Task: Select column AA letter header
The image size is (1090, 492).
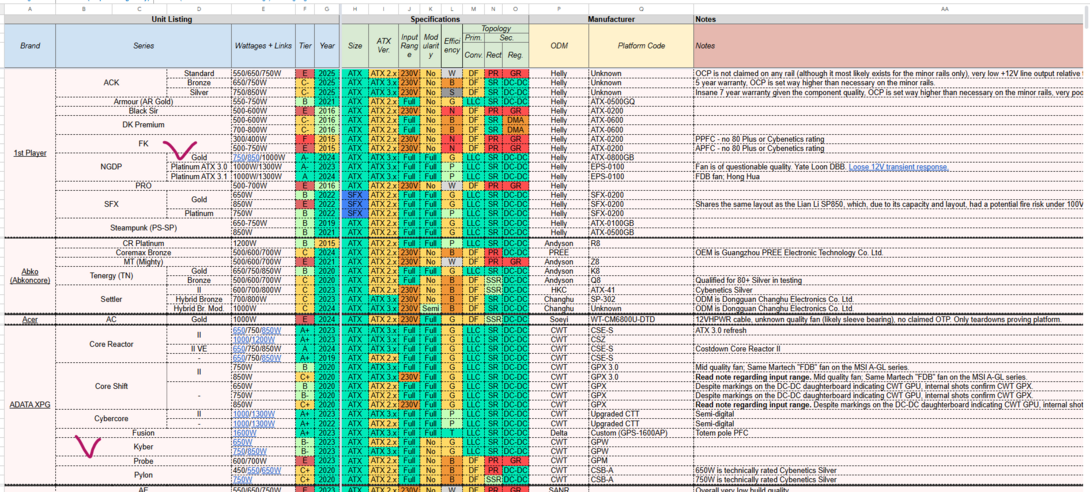Action: [944, 8]
